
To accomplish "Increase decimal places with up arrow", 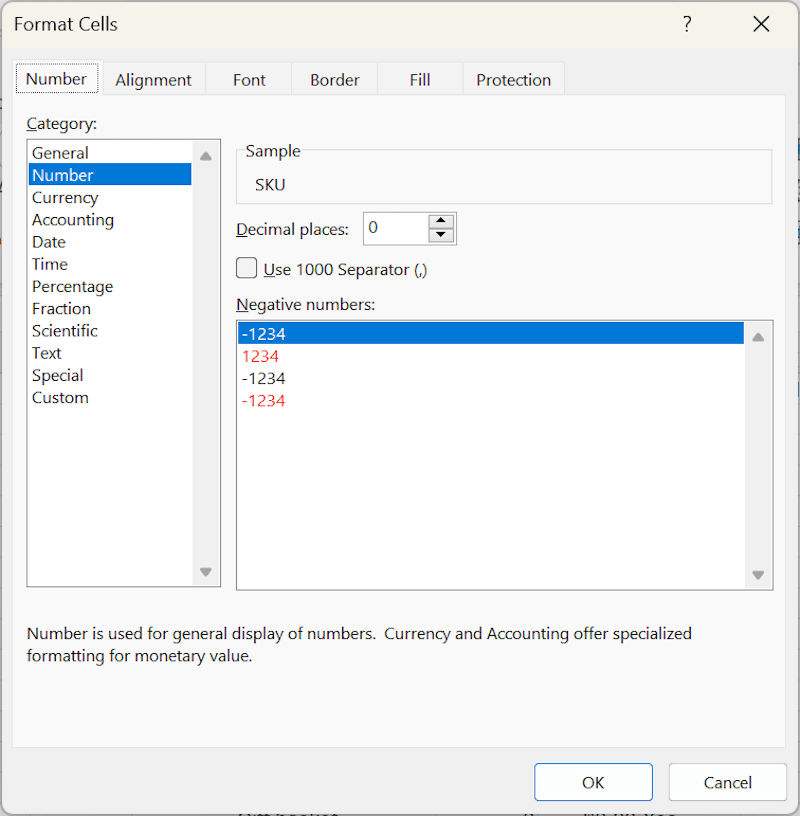I will (x=441, y=221).
